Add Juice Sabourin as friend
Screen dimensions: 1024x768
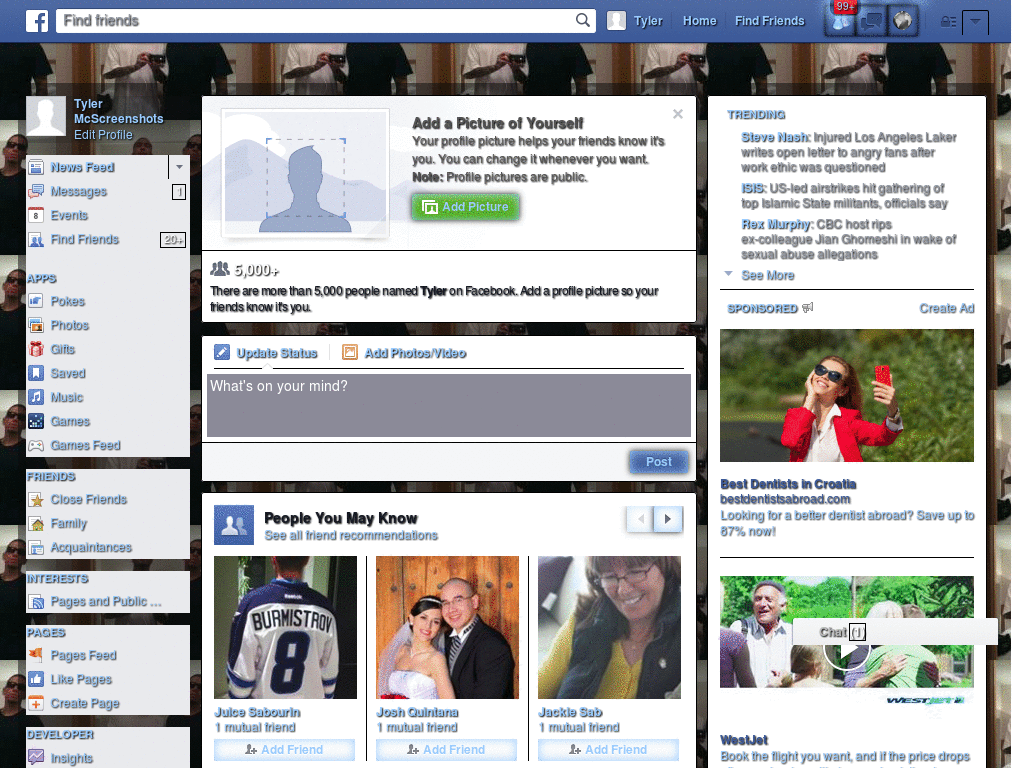285,750
